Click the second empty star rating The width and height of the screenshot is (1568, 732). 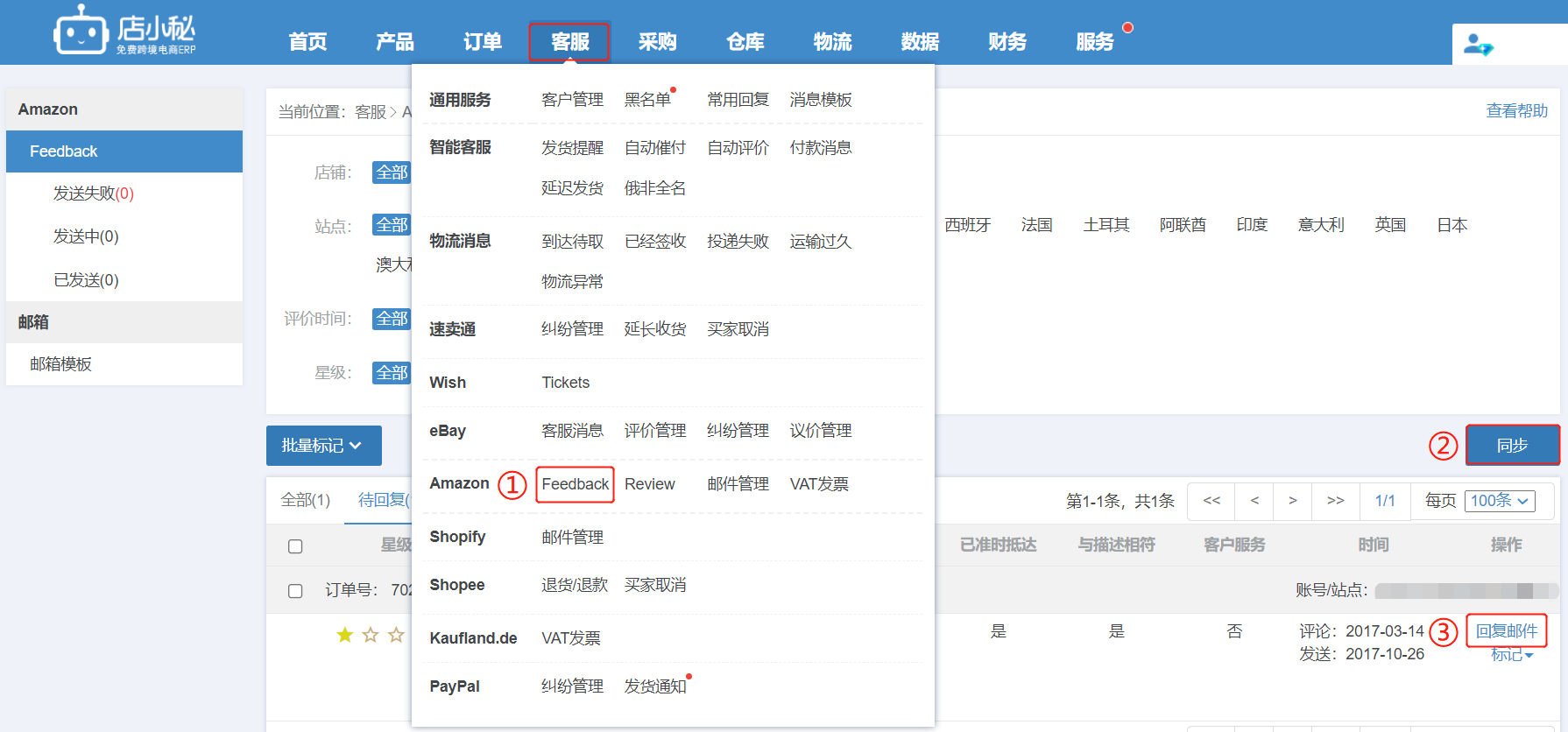pos(396,635)
